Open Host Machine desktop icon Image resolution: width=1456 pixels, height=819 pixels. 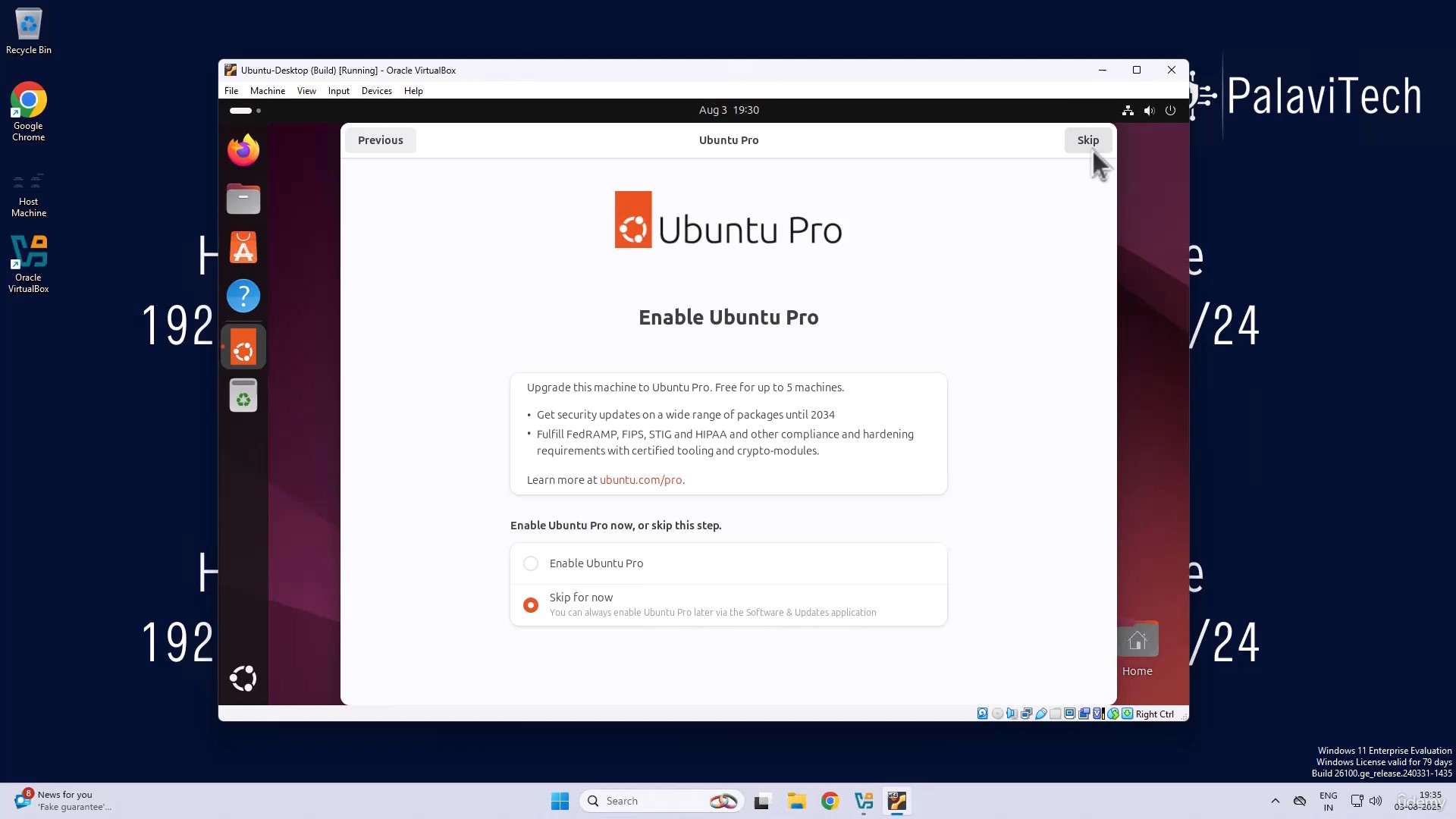[x=29, y=195]
